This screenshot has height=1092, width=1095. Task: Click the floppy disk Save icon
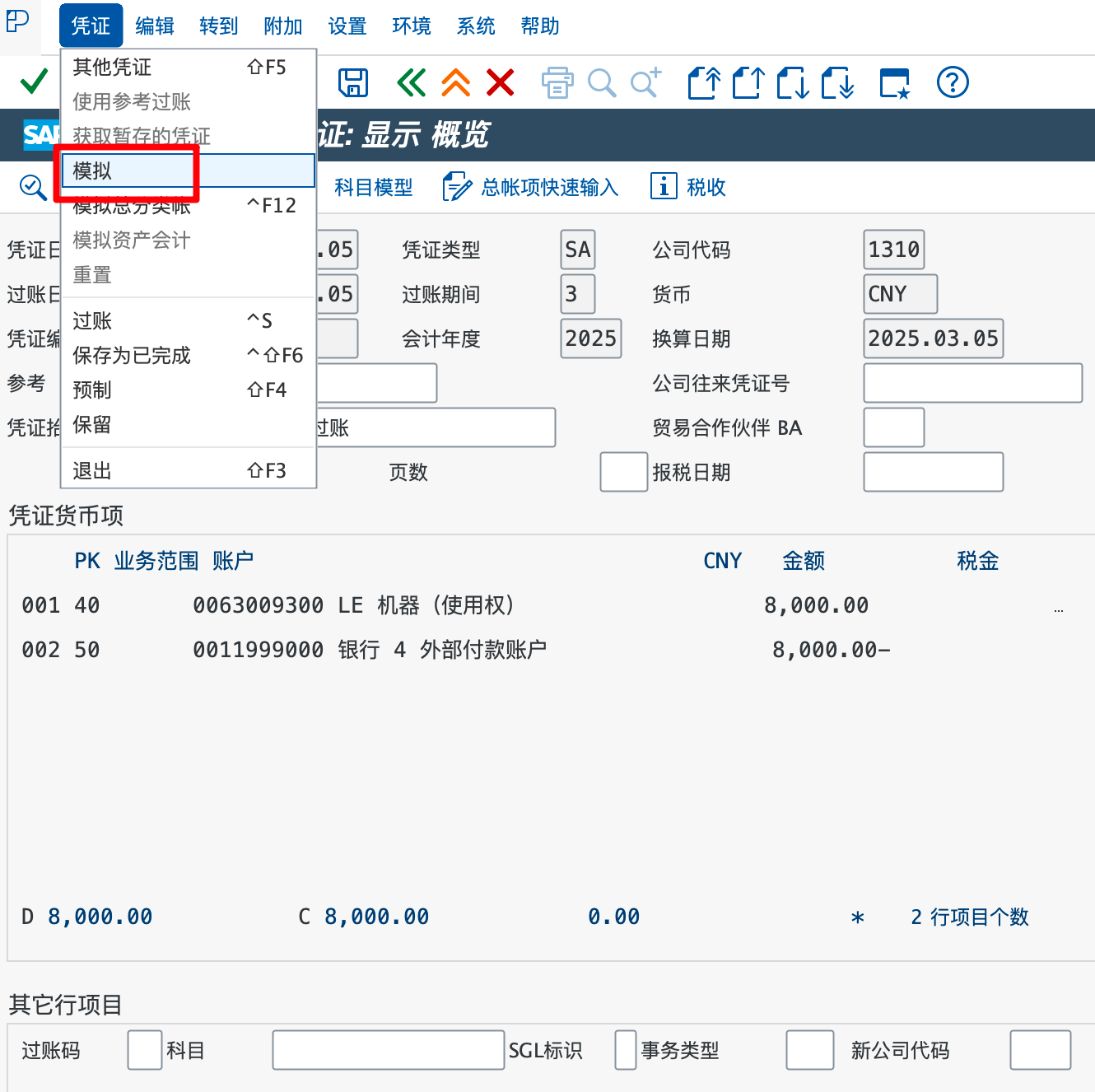(x=353, y=82)
